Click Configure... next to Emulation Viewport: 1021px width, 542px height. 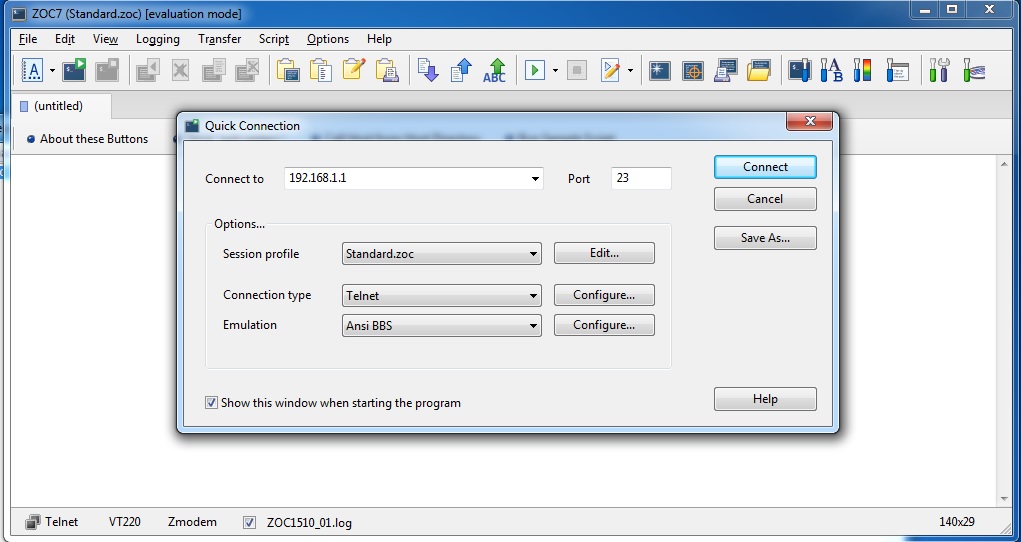(604, 325)
